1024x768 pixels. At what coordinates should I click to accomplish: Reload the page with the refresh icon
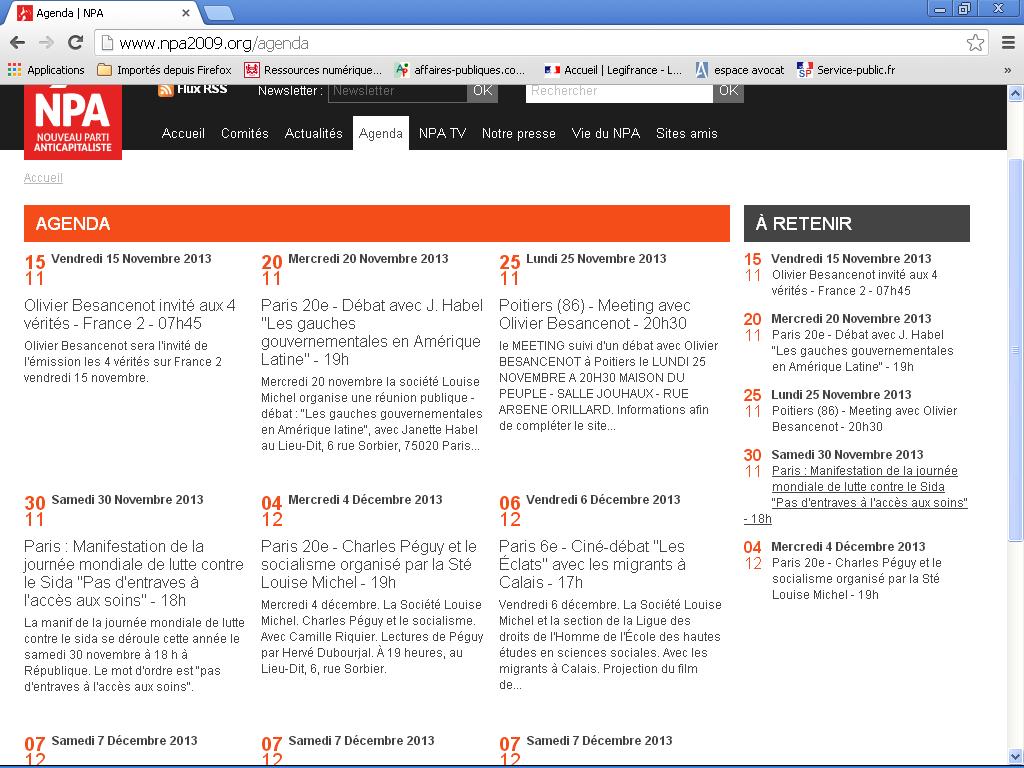(75, 42)
